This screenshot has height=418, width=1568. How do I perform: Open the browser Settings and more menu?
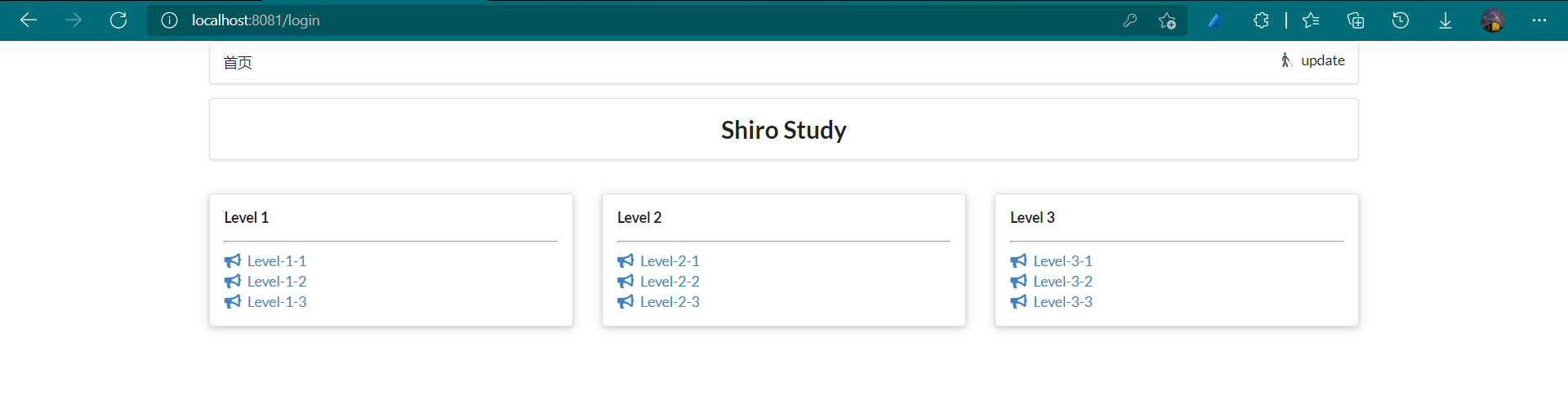[x=1539, y=20]
